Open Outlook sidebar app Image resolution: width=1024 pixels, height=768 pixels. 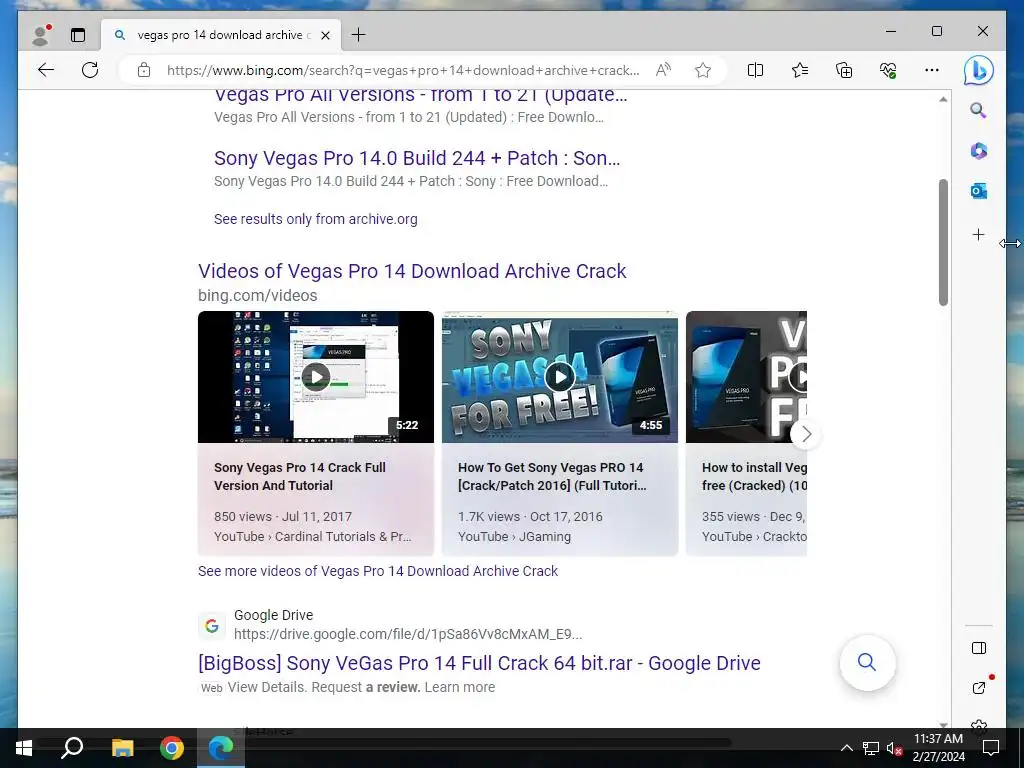click(x=978, y=191)
